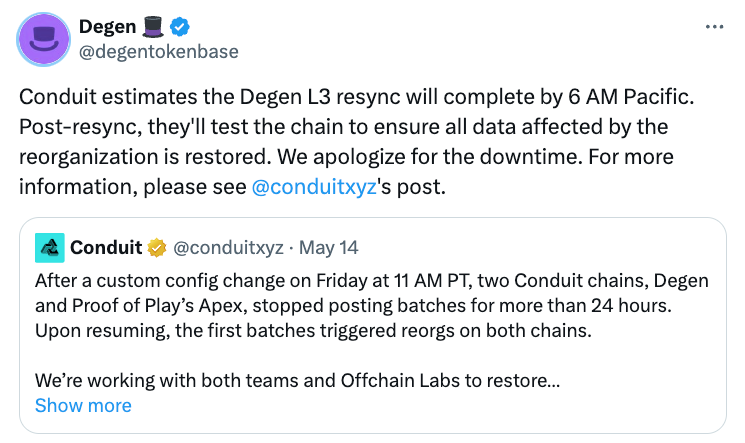This screenshot has height=443, width=745.
Task: Open the @degentokenbase handle
Action: (159, 51)
